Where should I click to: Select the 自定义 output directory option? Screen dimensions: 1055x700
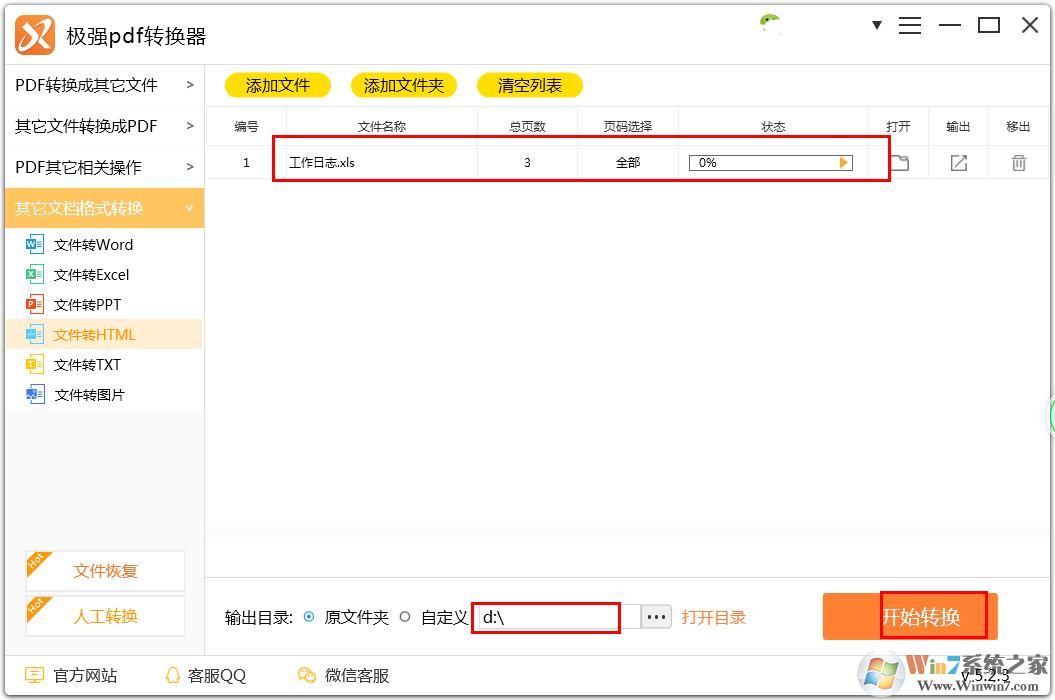coord(407,617)
